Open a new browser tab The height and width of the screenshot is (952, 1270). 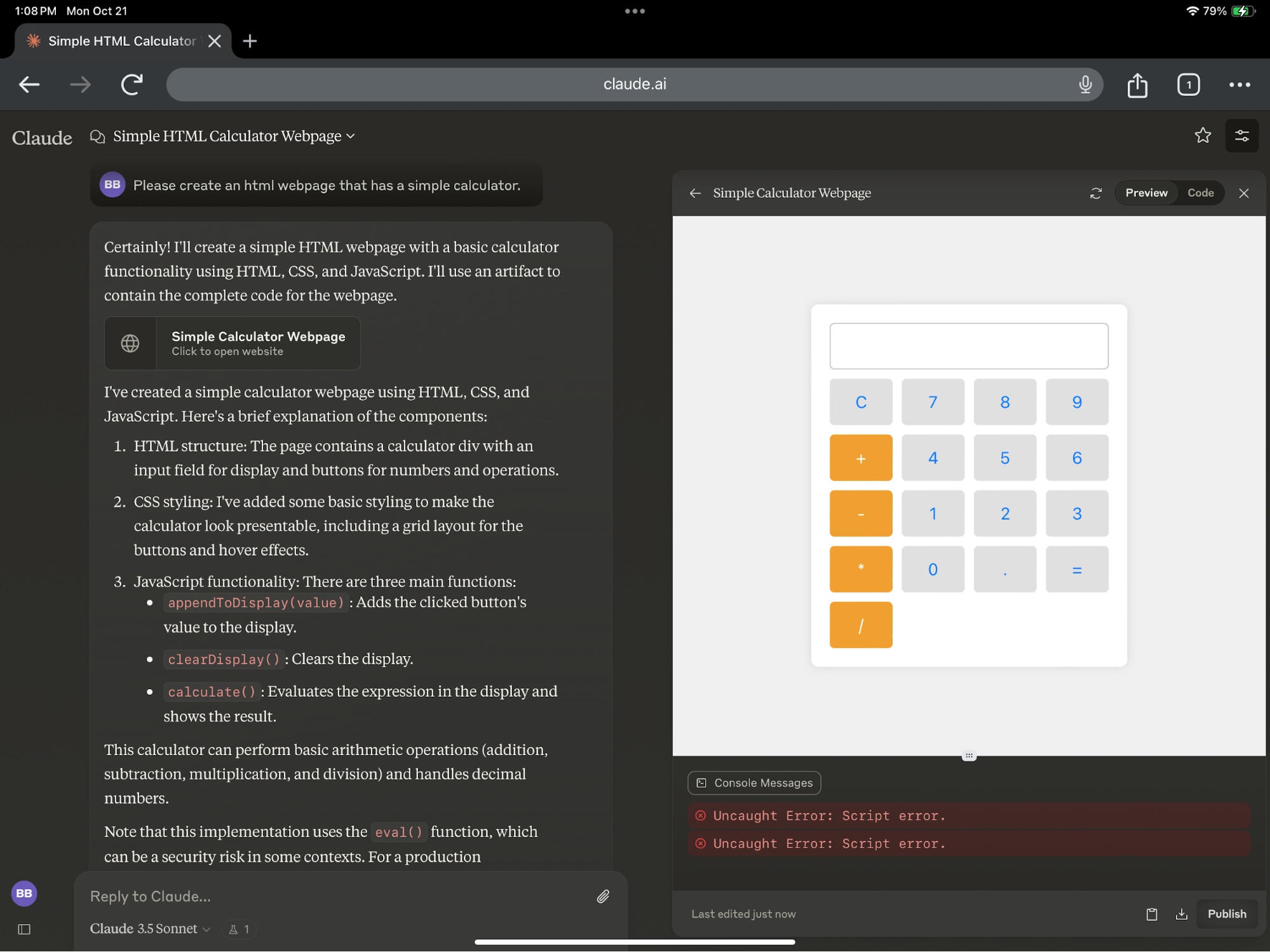click(250, 41)
